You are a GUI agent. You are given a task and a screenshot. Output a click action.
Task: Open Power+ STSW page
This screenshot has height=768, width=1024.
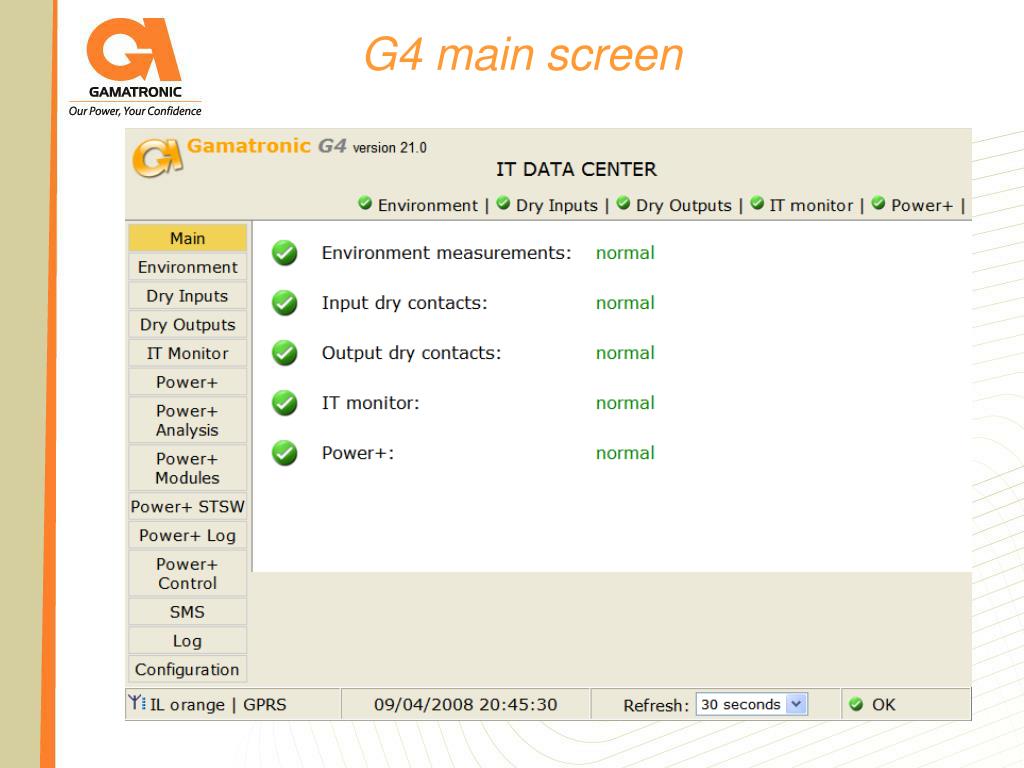187,507
